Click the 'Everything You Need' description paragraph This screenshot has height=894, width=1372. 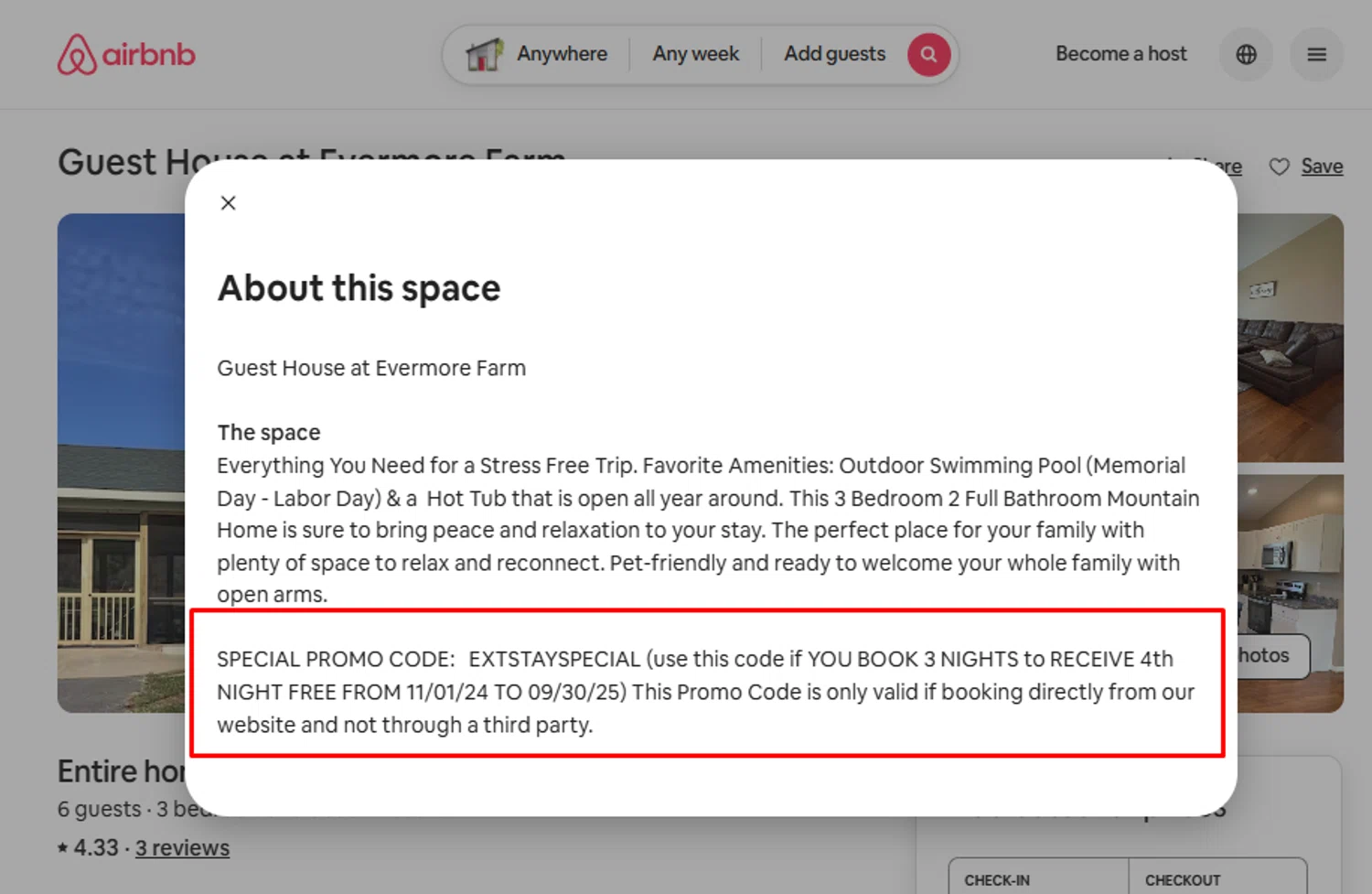point(708,530)
